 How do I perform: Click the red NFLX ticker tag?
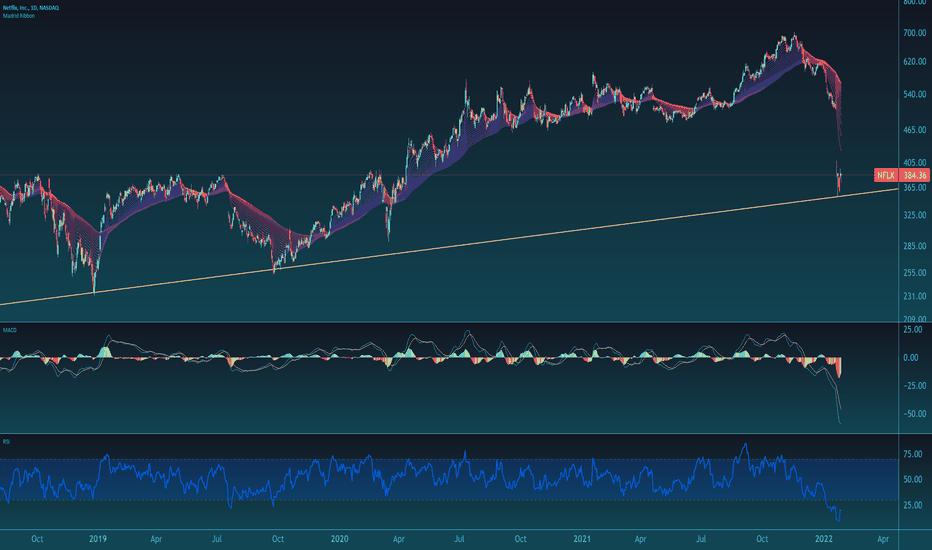click(886, 175)
